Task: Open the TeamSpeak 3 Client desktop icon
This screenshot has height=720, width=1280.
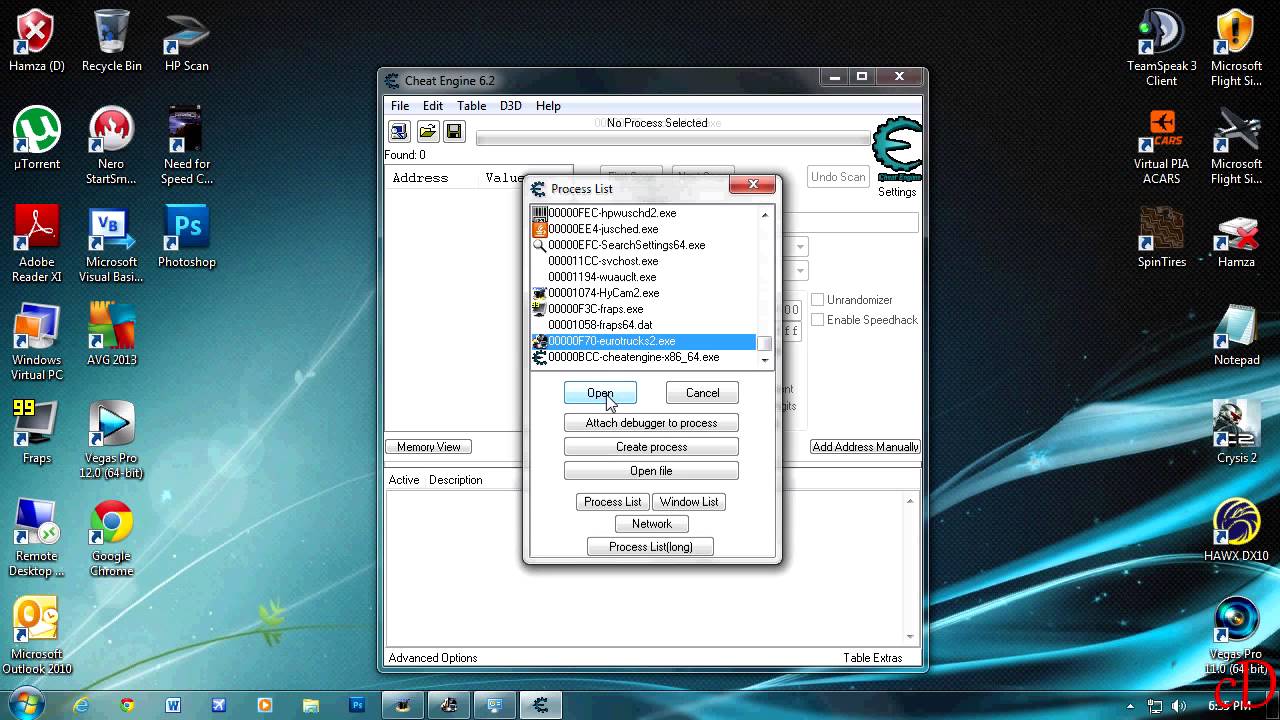Action: point(1162,48)
